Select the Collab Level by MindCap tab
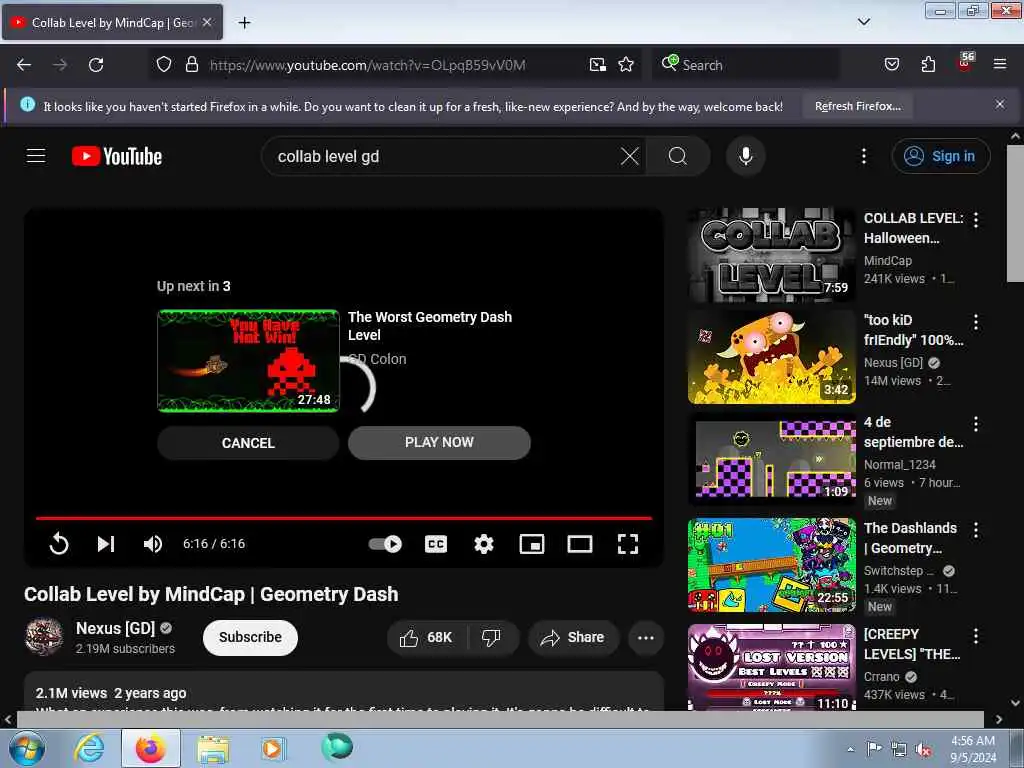The image size is (1024, 768). tap(112, 23)
